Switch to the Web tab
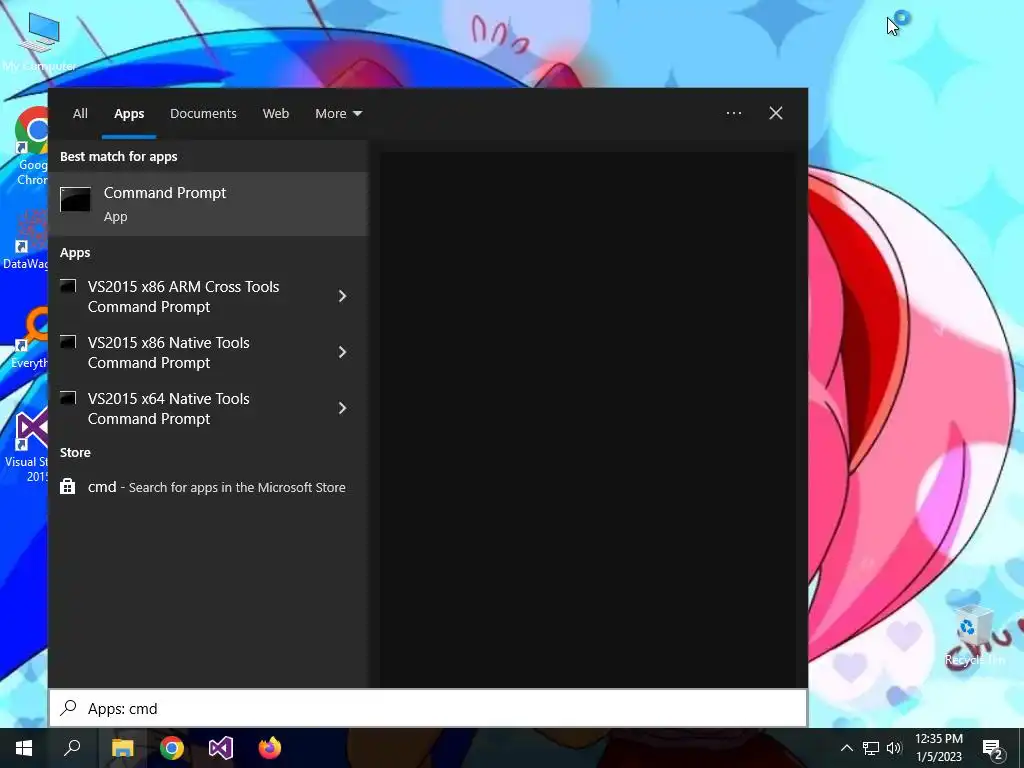Viewport: 1024px width, 768px height. 276,114
